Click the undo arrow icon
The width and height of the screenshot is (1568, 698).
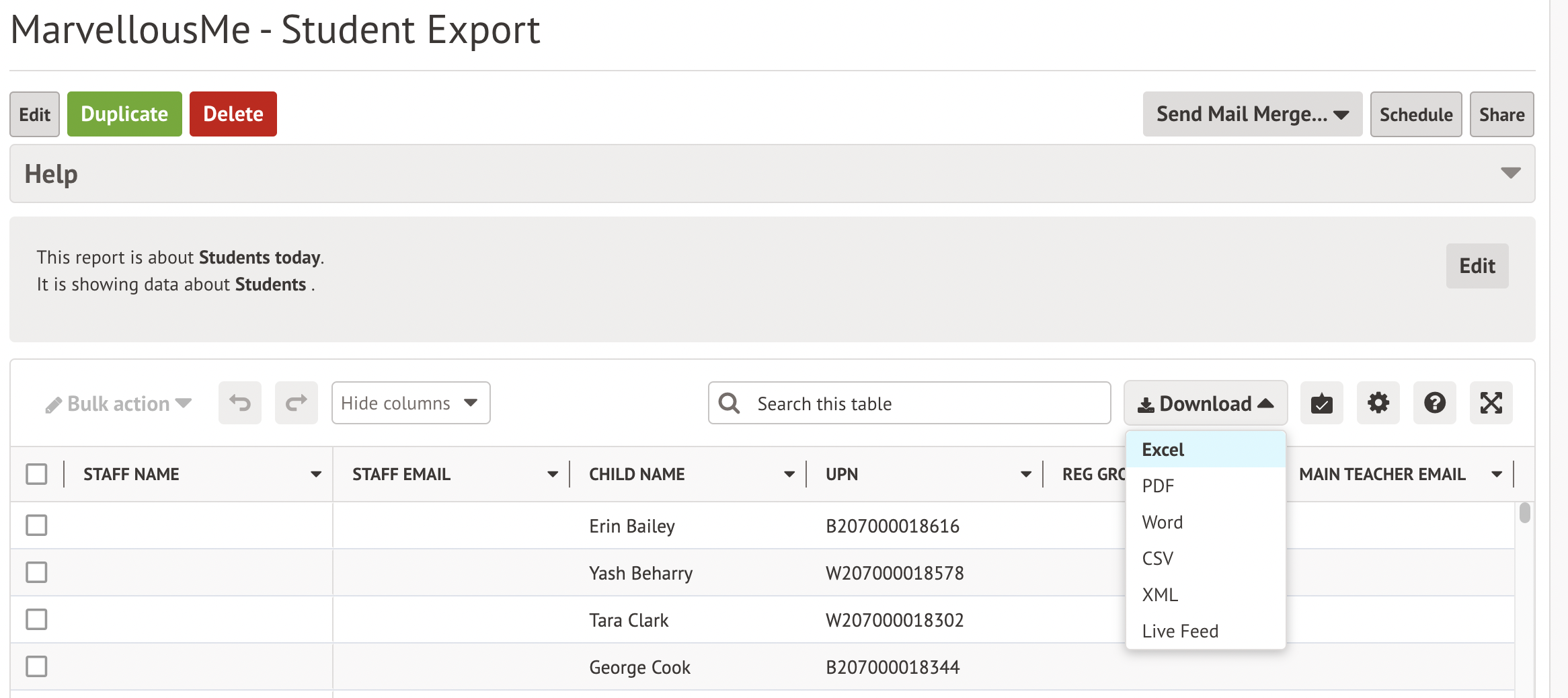coord(239,403)
